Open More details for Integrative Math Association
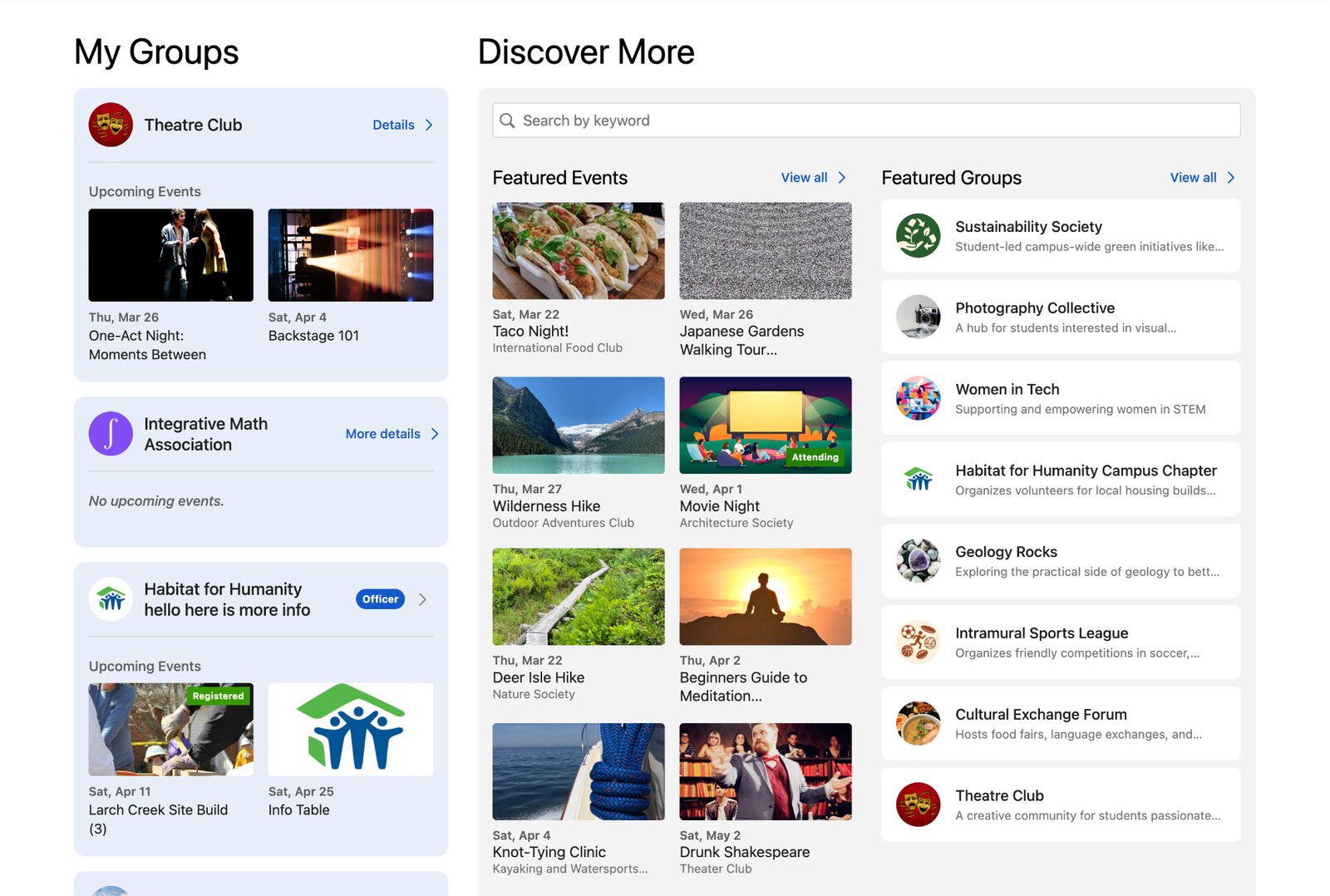This screenshot has width=1330, height=896. (x=383, y=434)
